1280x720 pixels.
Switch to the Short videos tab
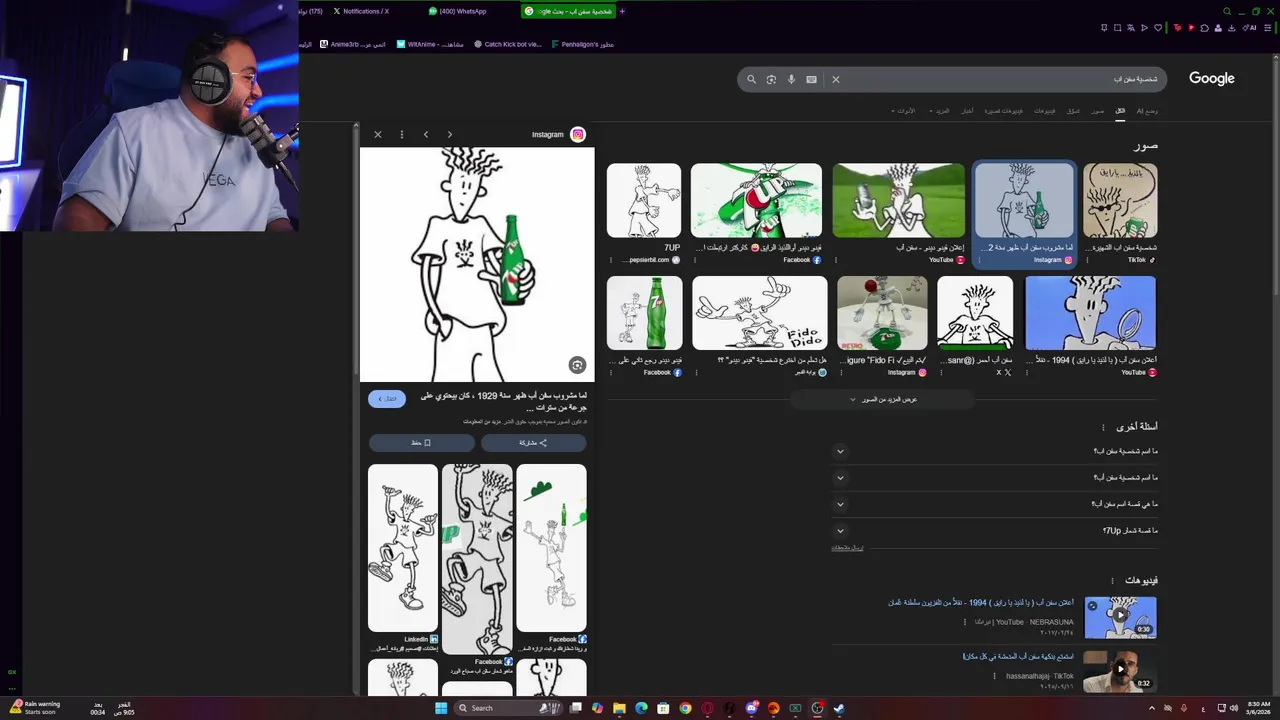point(1003,111)
